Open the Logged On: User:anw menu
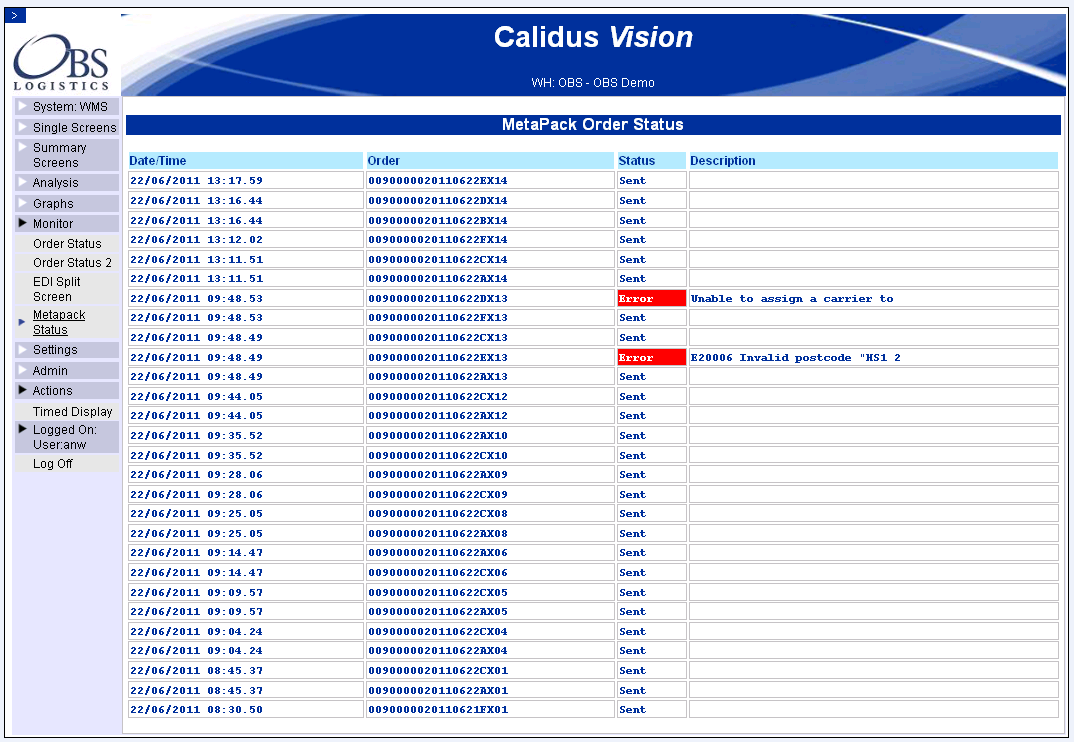Image resolution: width=1074 pixels, height=742 pixels. [x=64, y=437]
